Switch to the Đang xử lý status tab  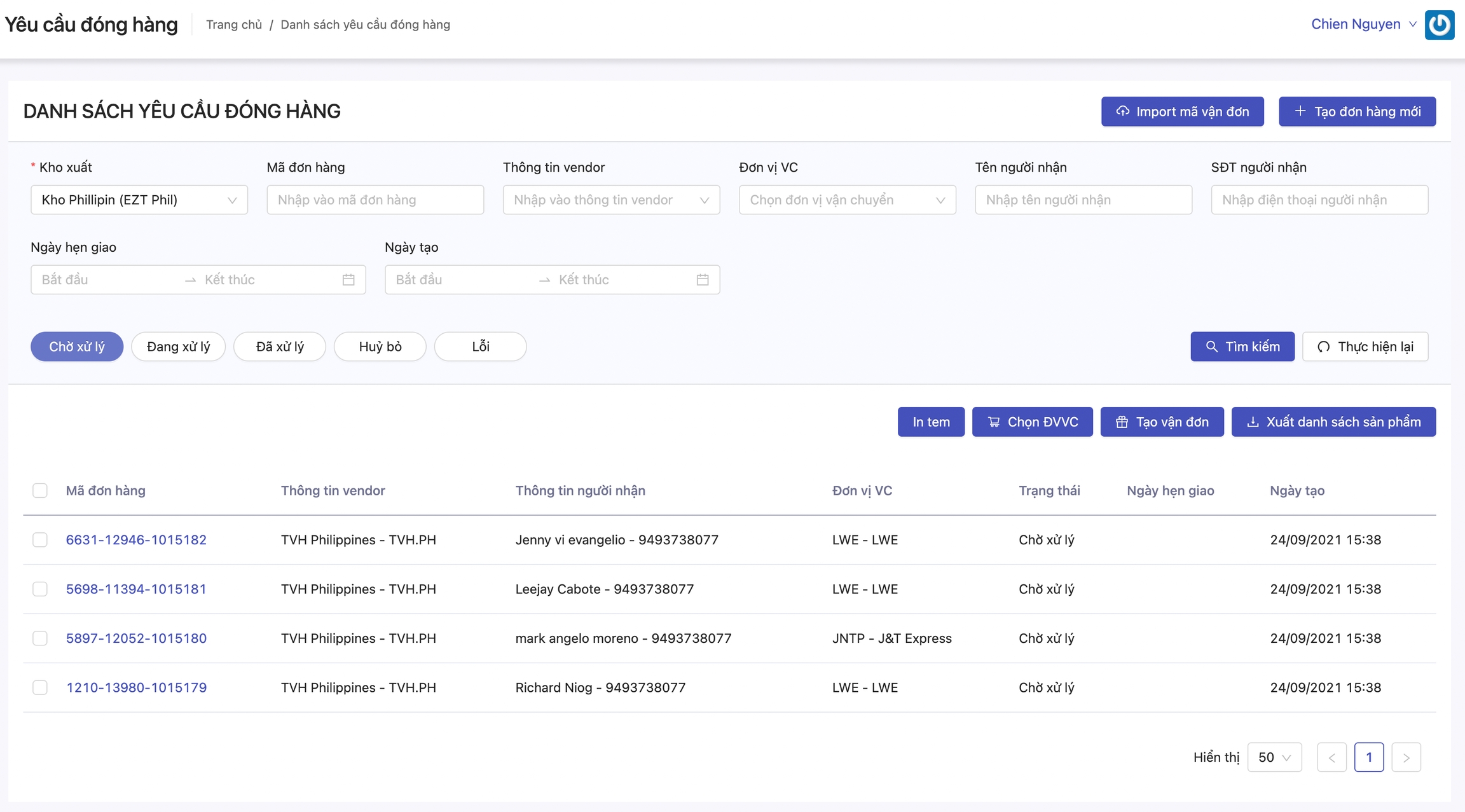tap(178, 347)
